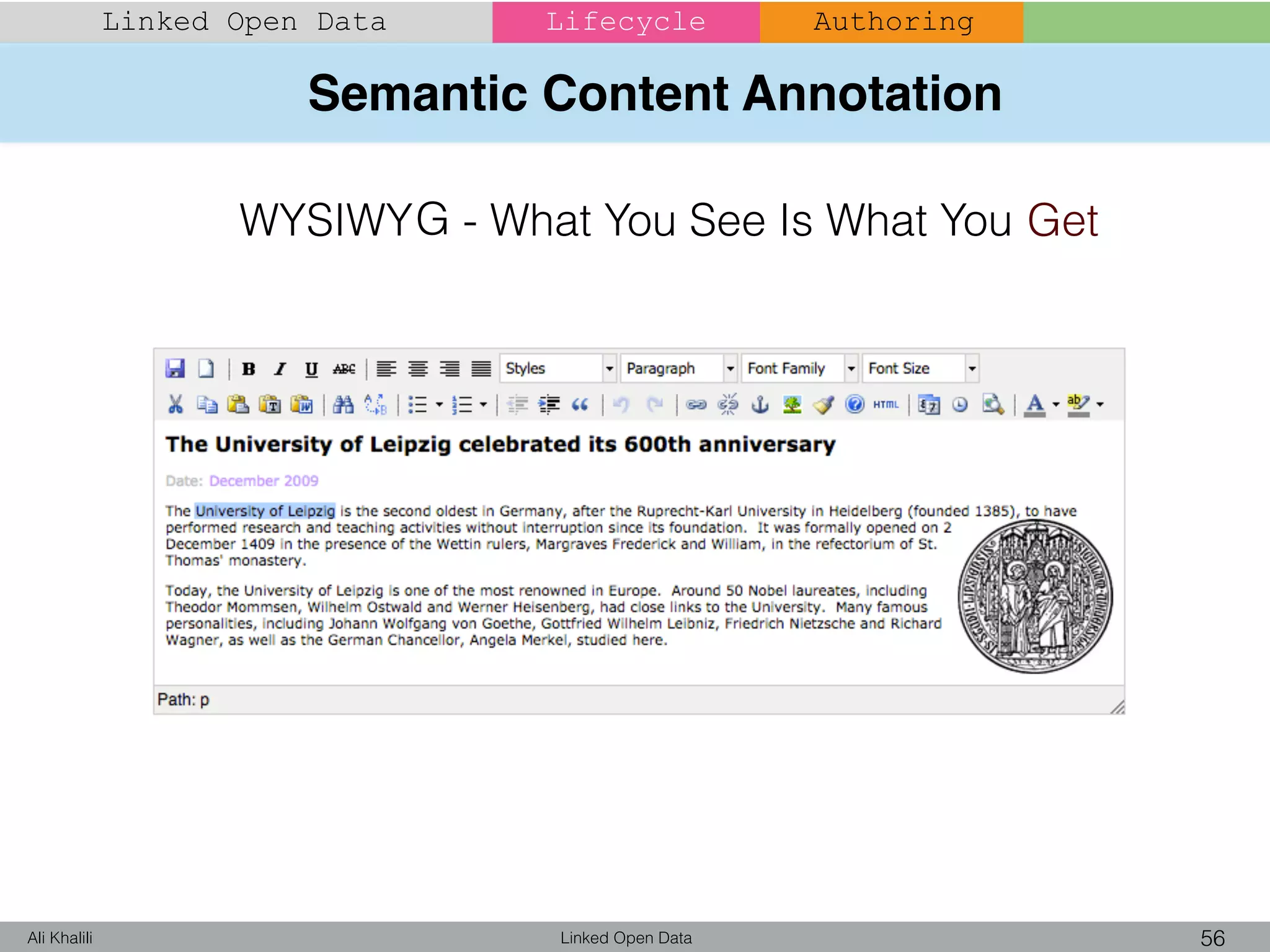Open the Insert Image tree icon
Image resolution: width=1270 pixels, height=952 pixels.
click(x=792, y=405)
